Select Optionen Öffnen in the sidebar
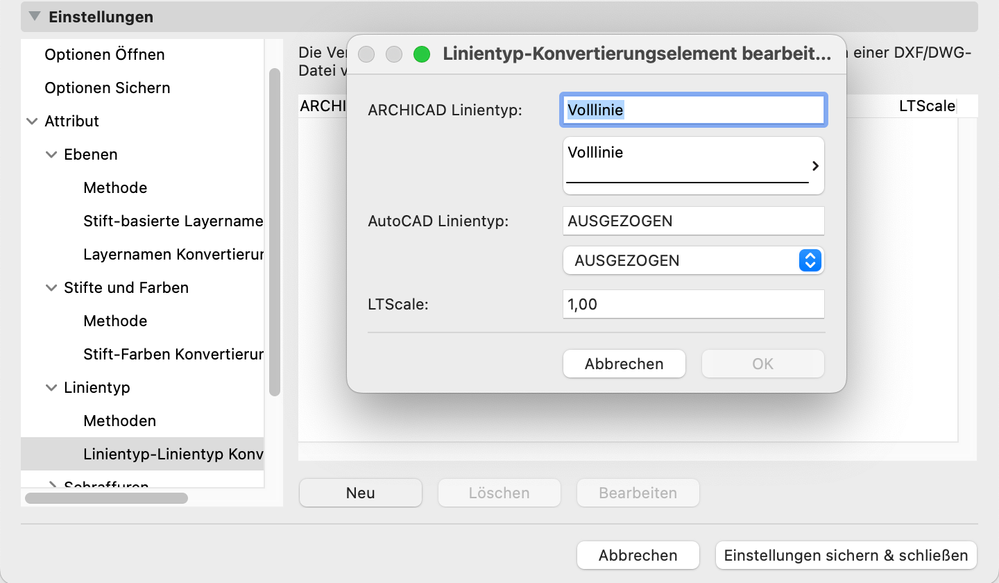The height and width of the screenshot is (583, 999). [x=104, y=55]
